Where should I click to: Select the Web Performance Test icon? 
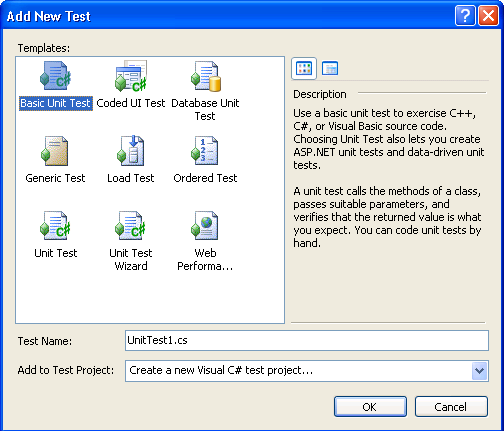coord(205,226)
